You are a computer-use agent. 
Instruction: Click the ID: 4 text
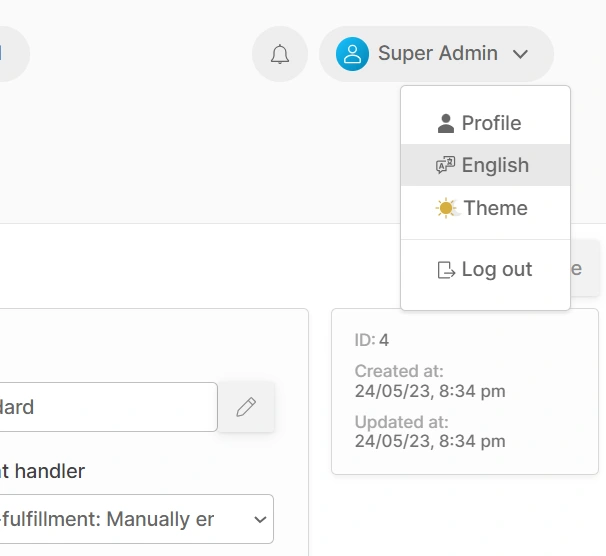coord(372,340)
